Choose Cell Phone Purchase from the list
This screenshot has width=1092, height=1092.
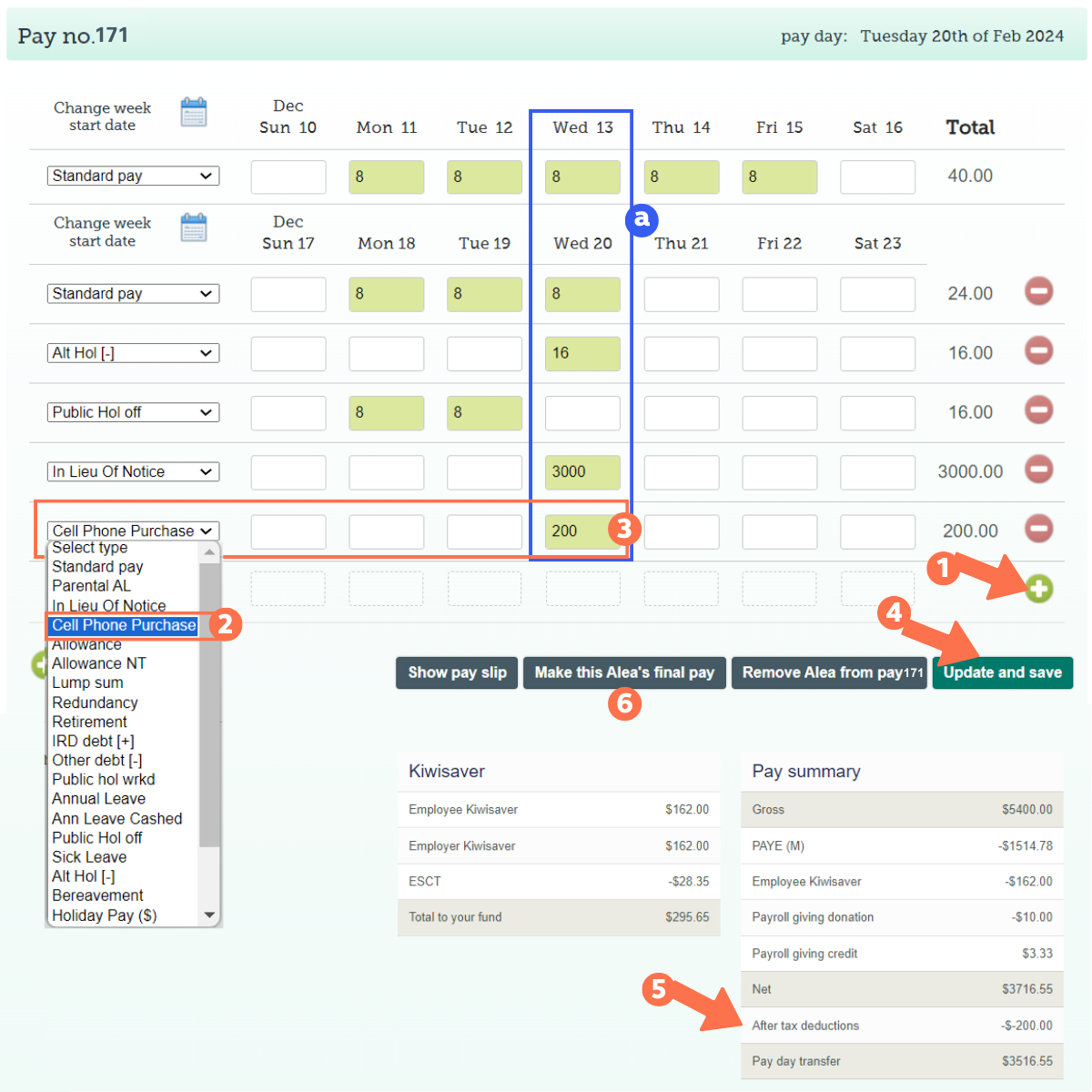(124, 625)
